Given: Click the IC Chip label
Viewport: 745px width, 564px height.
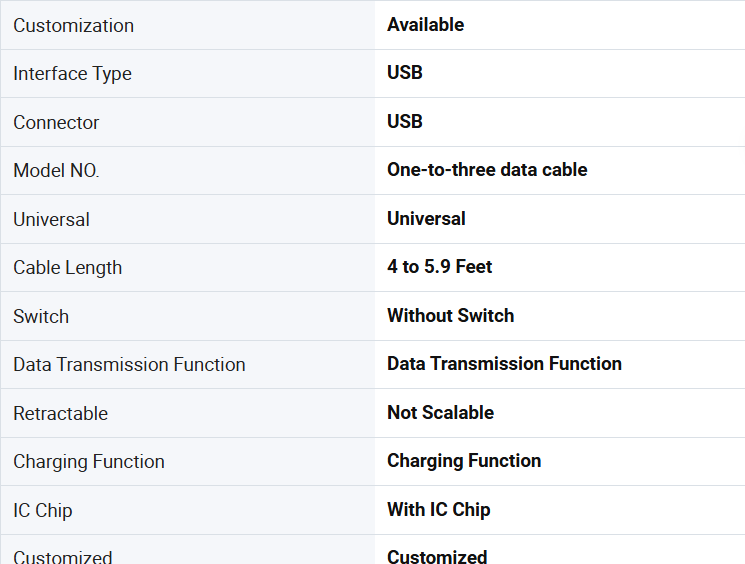Looking at the screenshot, I should (x=43, y=511).
